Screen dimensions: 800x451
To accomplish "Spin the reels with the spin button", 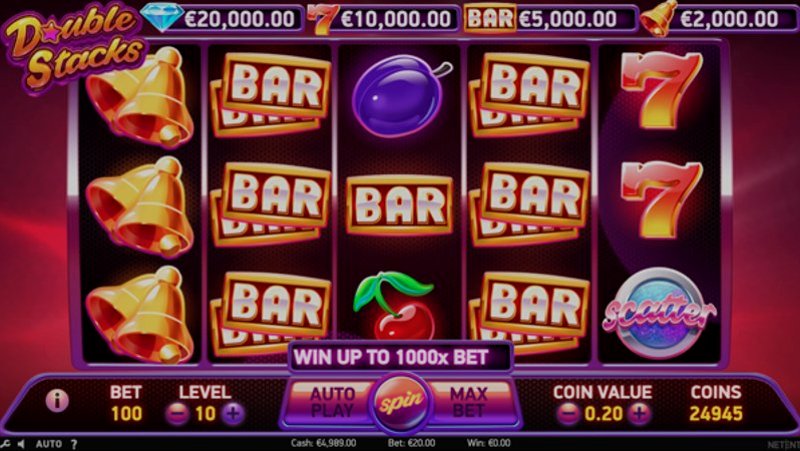I will 402,403.
